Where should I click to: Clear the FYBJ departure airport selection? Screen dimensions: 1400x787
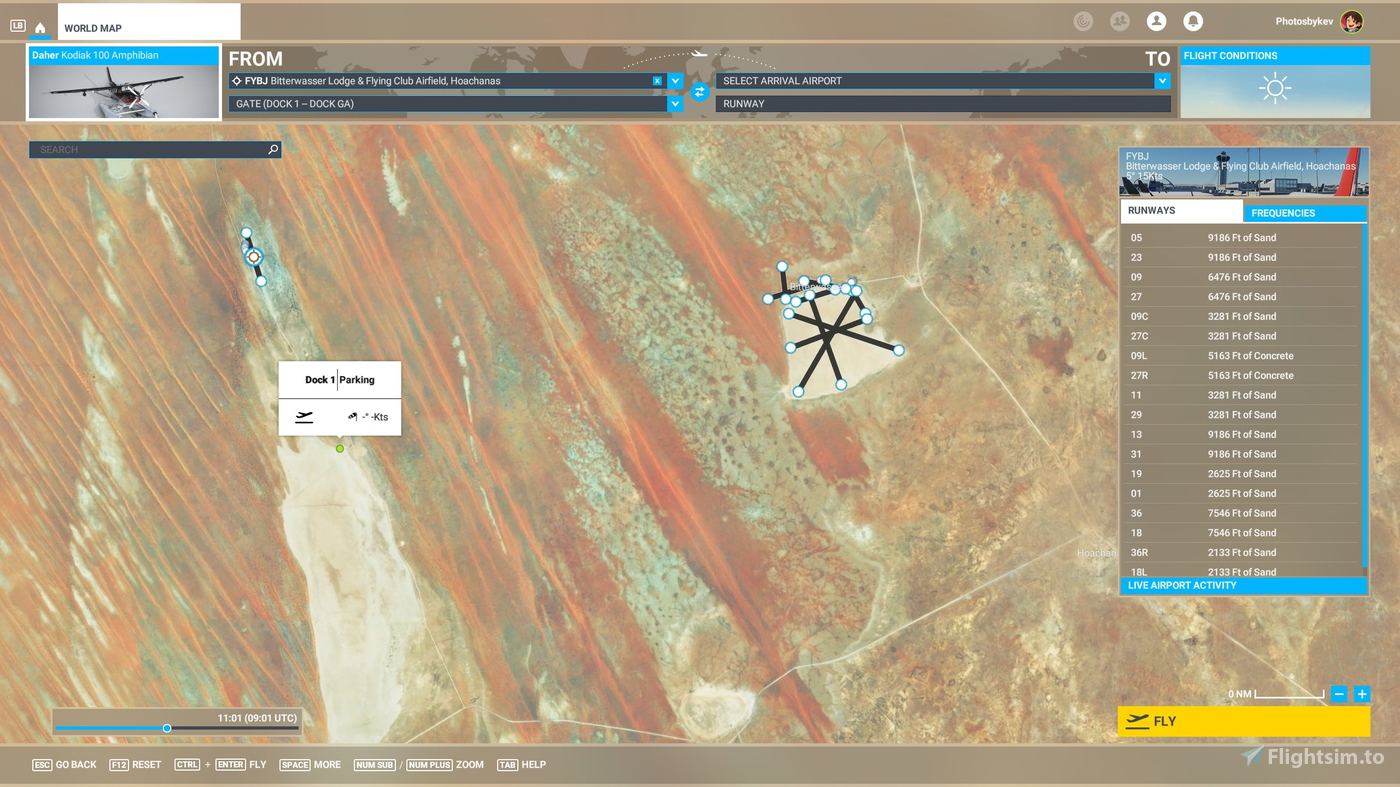pos(657,81)
